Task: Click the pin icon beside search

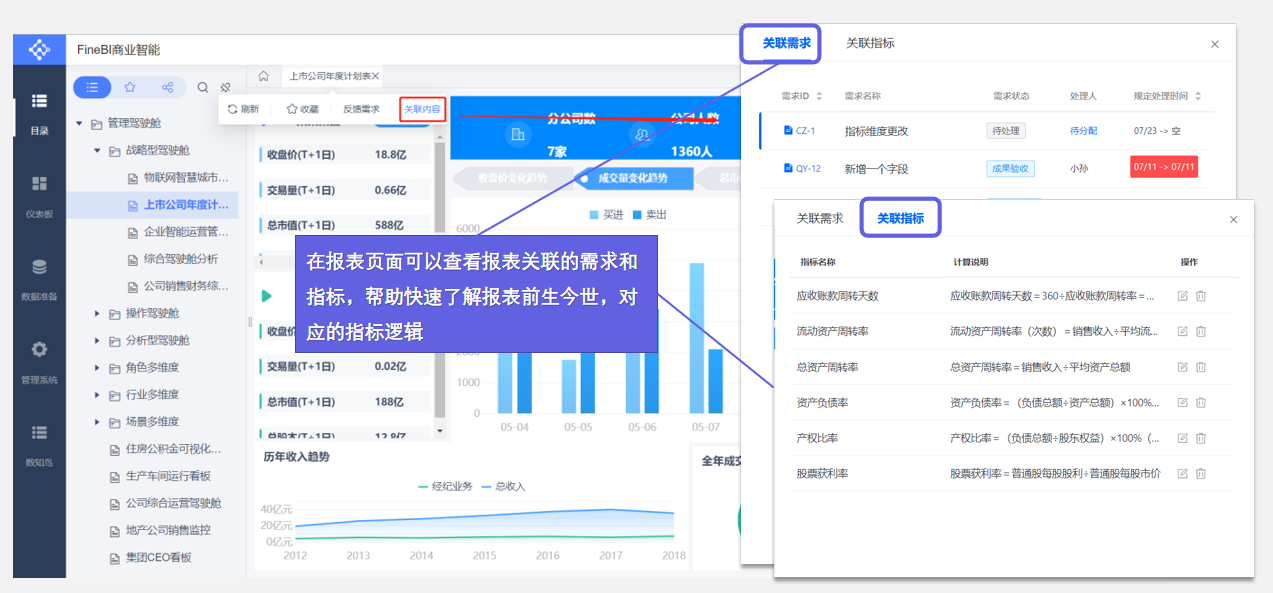Action: click(226, 87)
